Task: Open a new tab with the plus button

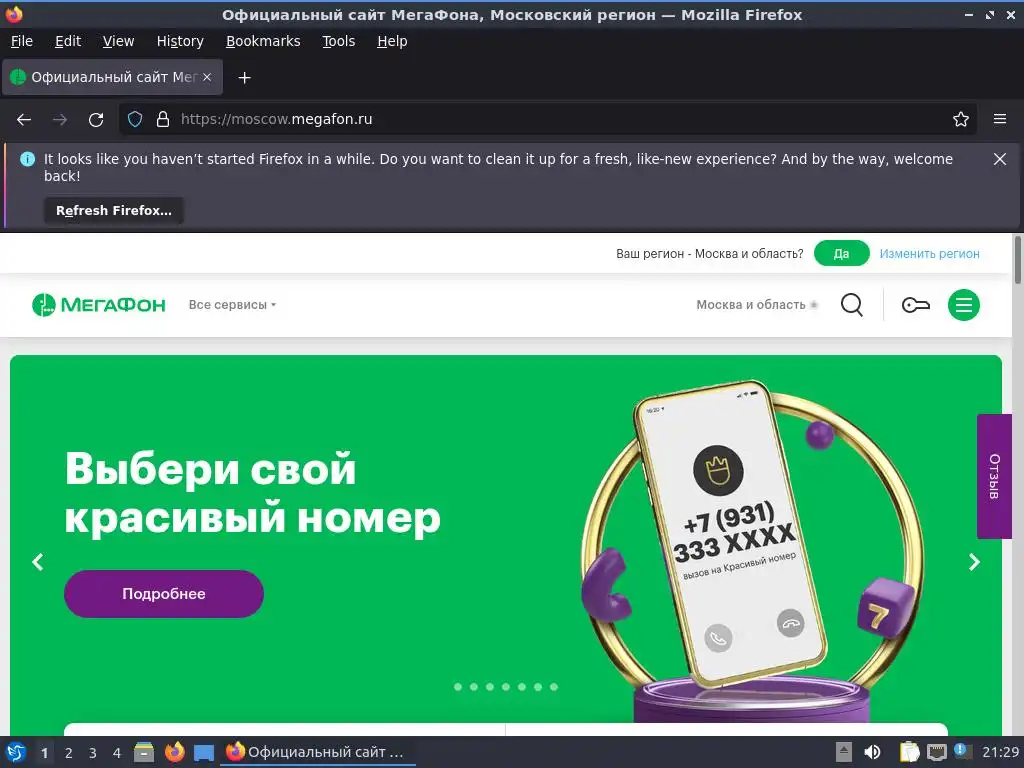Action: pyautogui.click(x=244, y=78)
